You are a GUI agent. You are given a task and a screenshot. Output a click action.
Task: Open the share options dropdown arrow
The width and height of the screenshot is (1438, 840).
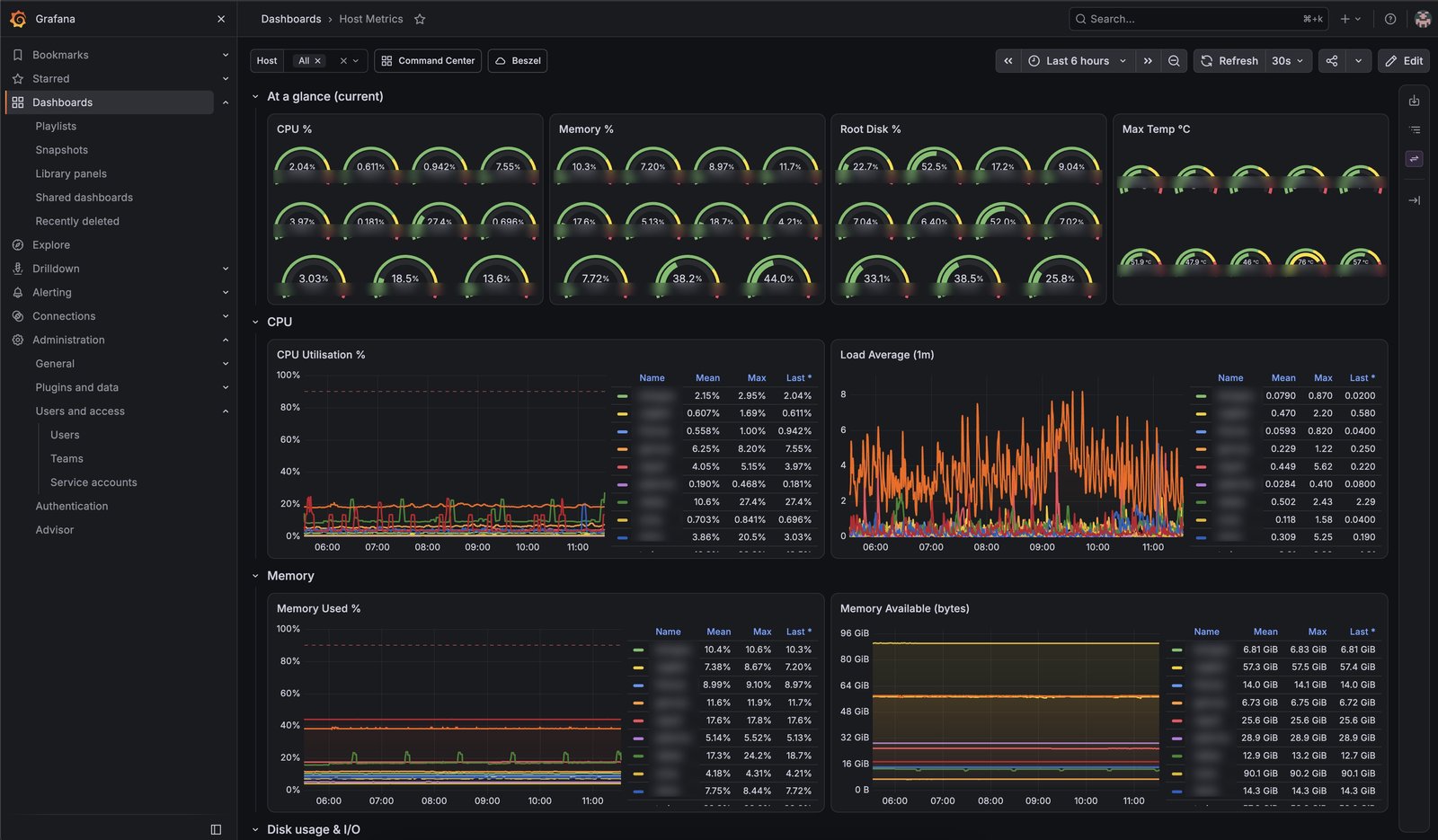[1358, 61]
